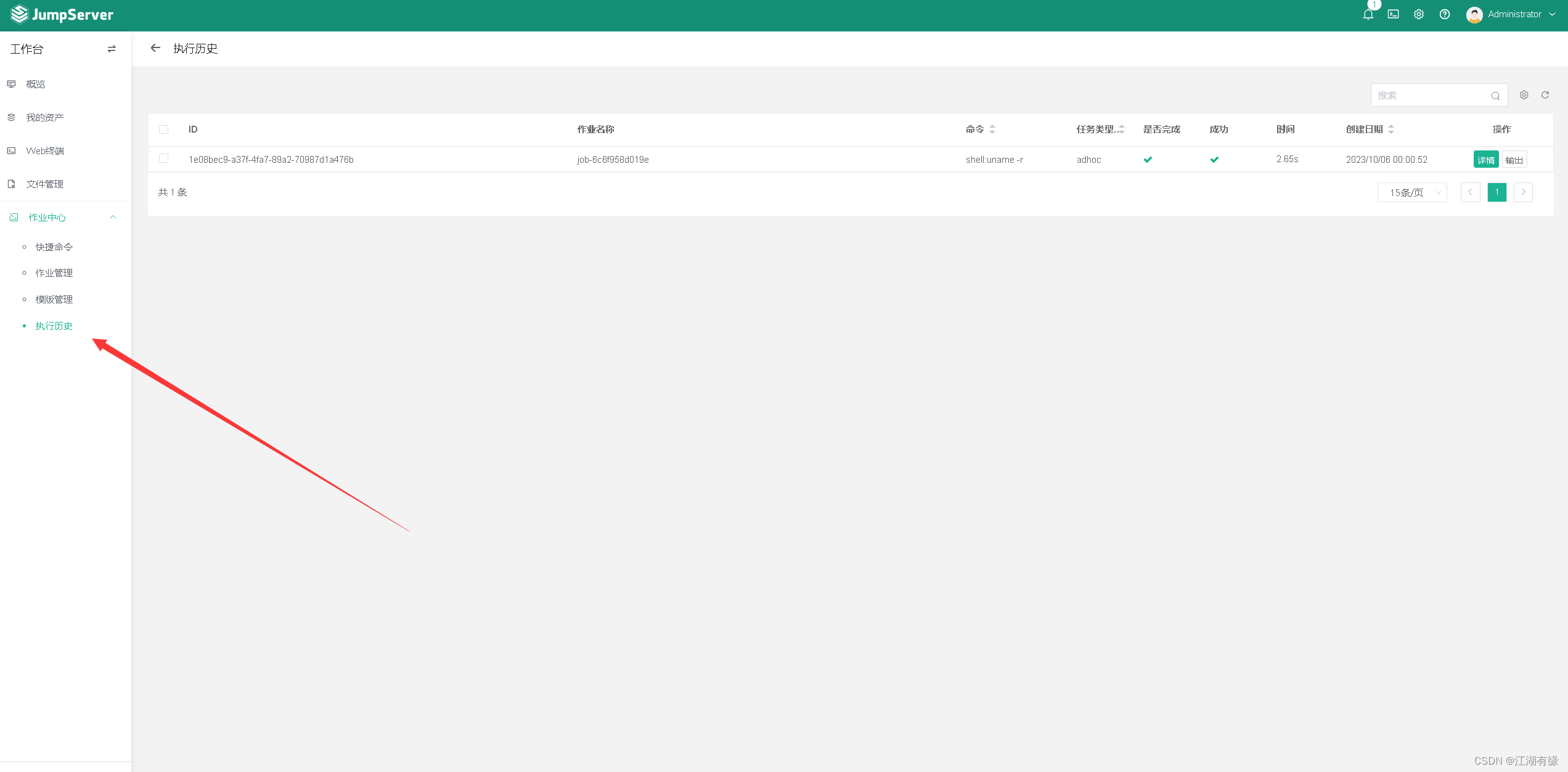The height and width of the screenshot is (772, 1568).
Task: Click the search magnifier icon
Action: tap(1495, 96)
